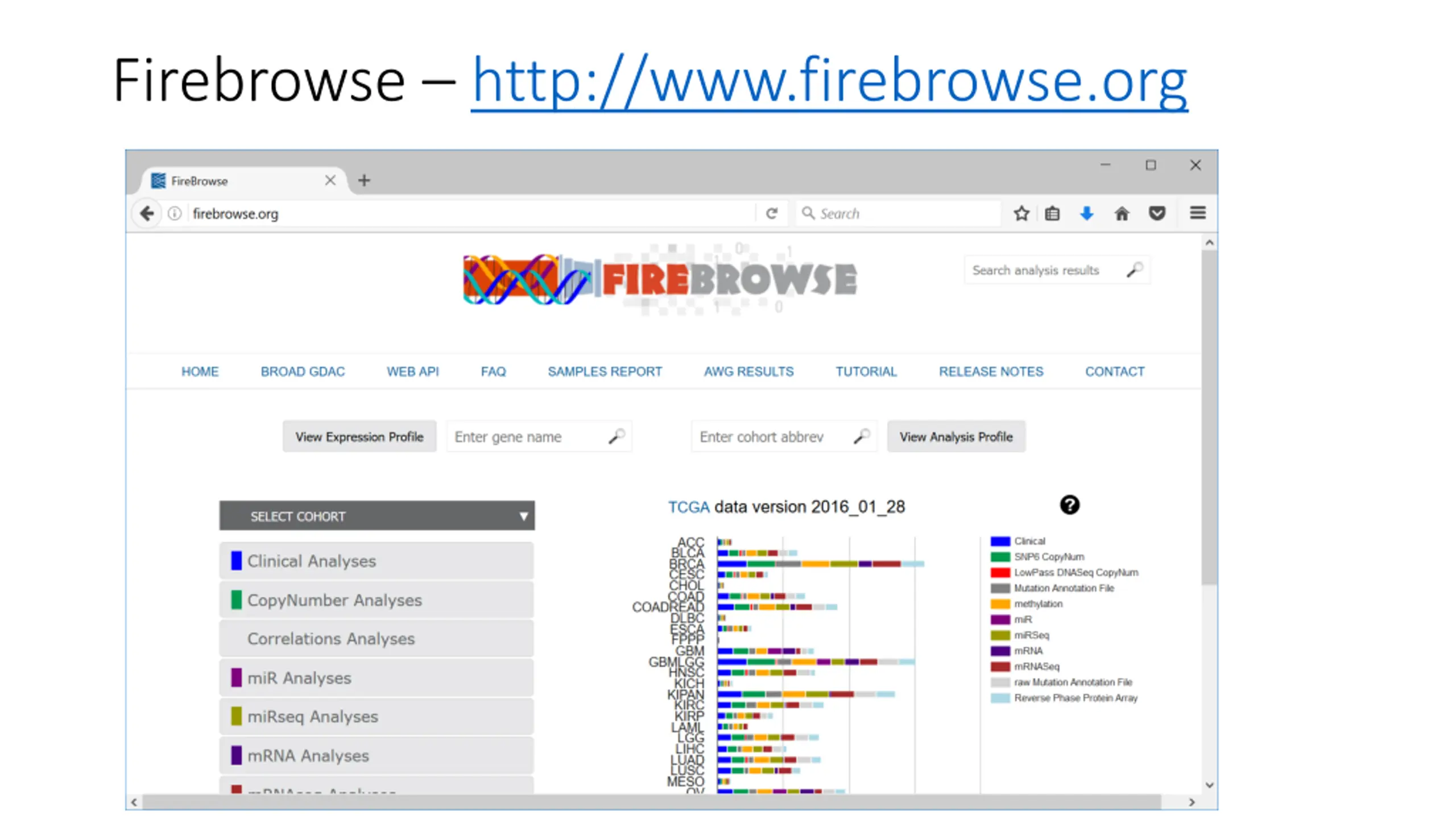
Task: Open the browser hamburger menu
Action: pyautogui.click(x=1198, y=213)
